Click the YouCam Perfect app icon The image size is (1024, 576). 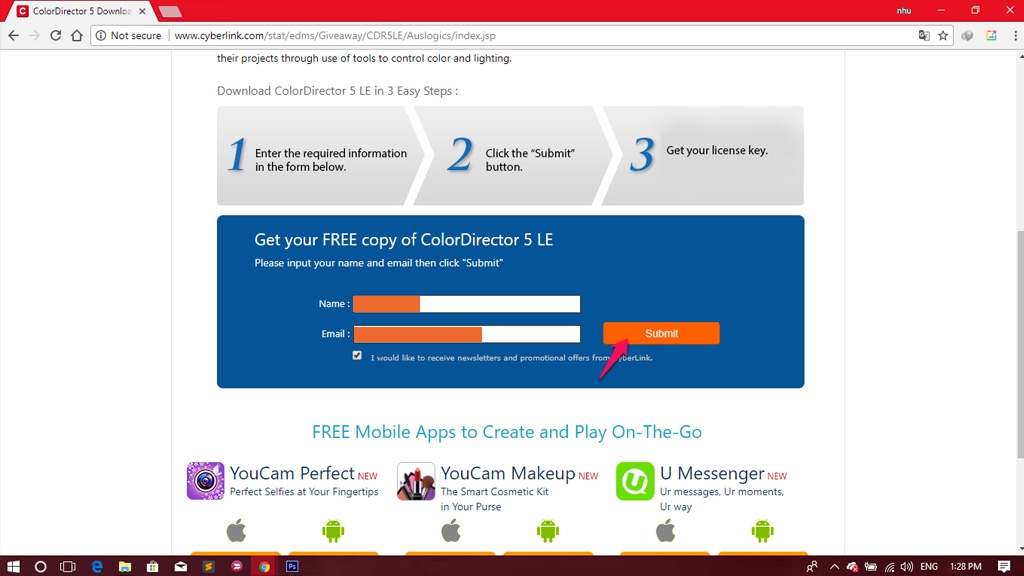(205, 481)
